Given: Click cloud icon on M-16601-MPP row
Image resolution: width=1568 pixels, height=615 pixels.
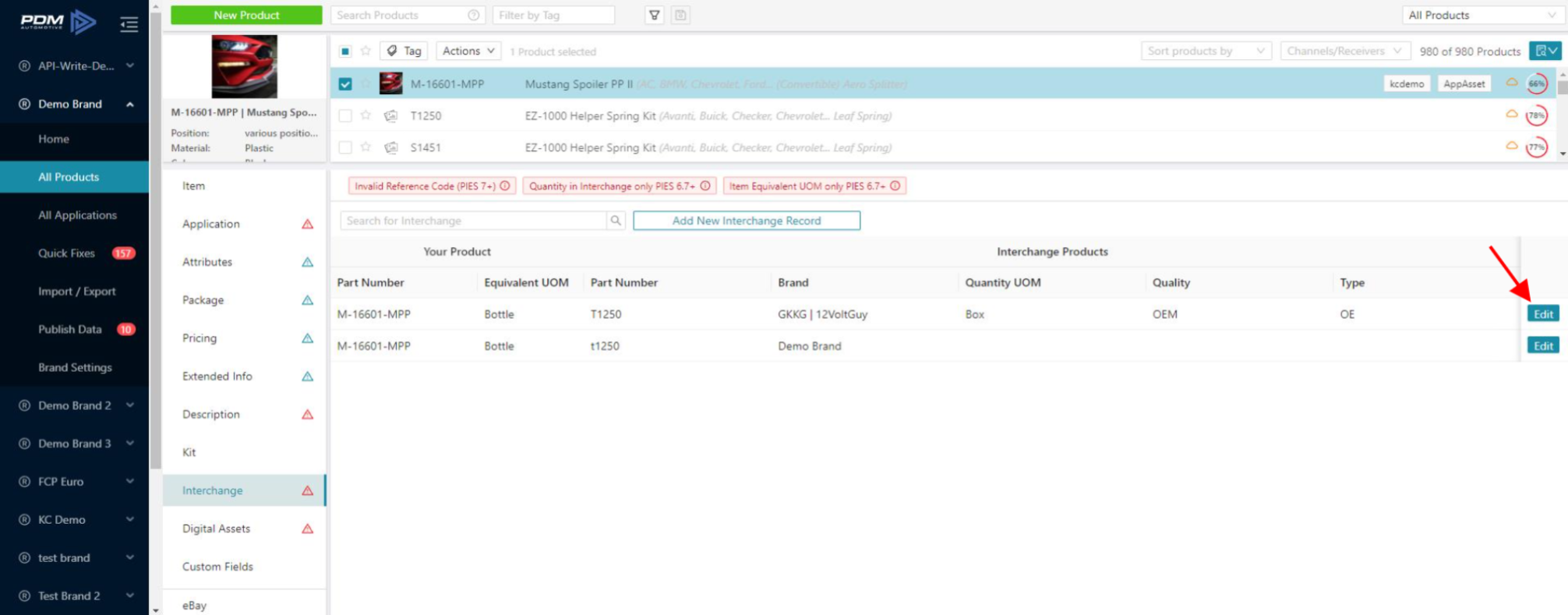Looking at the screenshot, I should click(x=1511, y=82).
